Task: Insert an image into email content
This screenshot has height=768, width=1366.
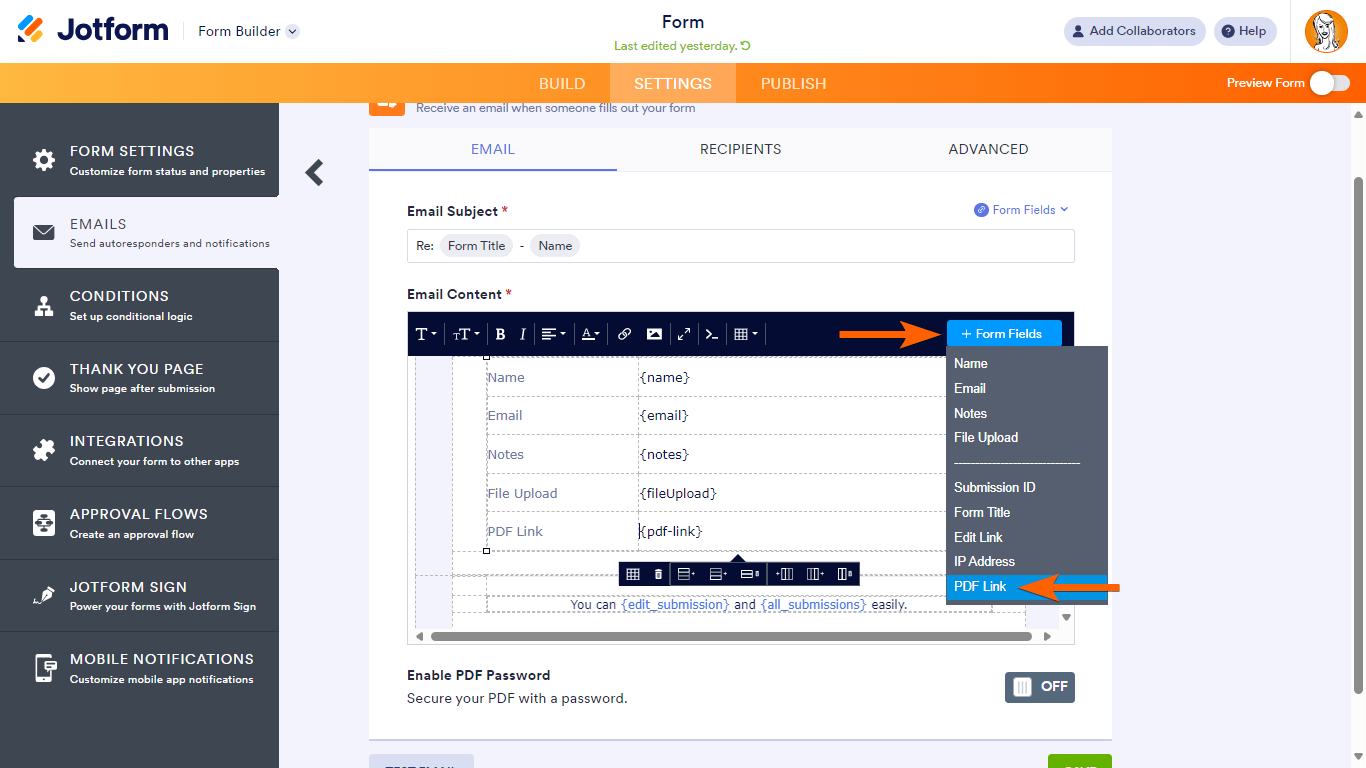Action: pos(654,334)
